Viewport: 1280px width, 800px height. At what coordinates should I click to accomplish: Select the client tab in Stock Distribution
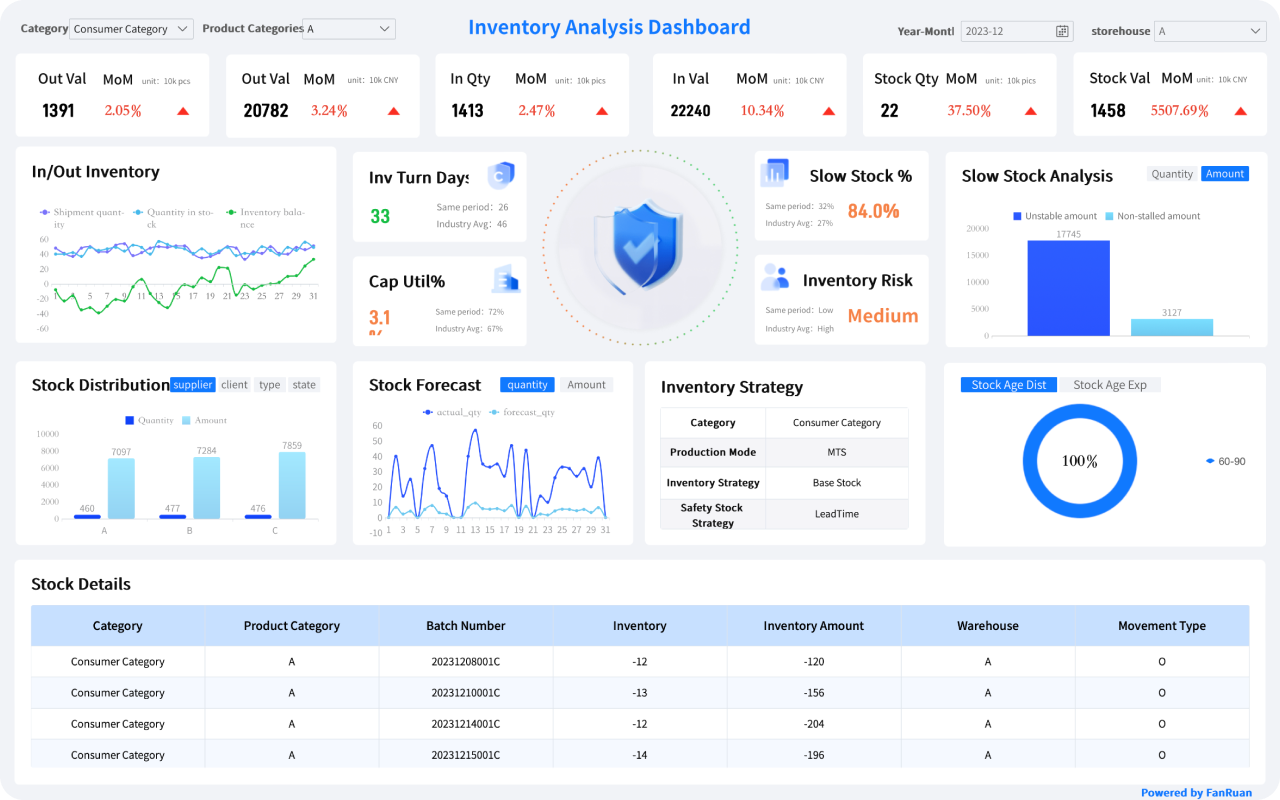point(235,385)
